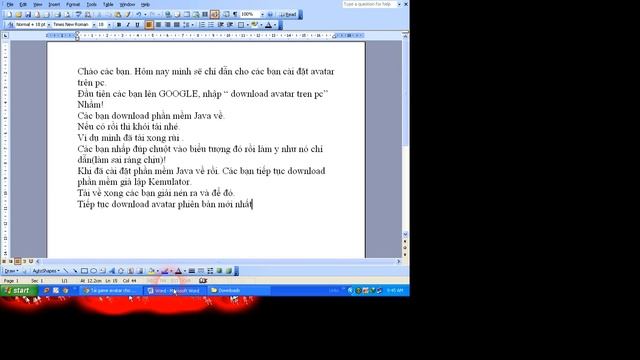Image resolution: width=640 pixels, height=360 pixels.
Task: Activate the Format Painter brush
Action: tap(128, 14)
